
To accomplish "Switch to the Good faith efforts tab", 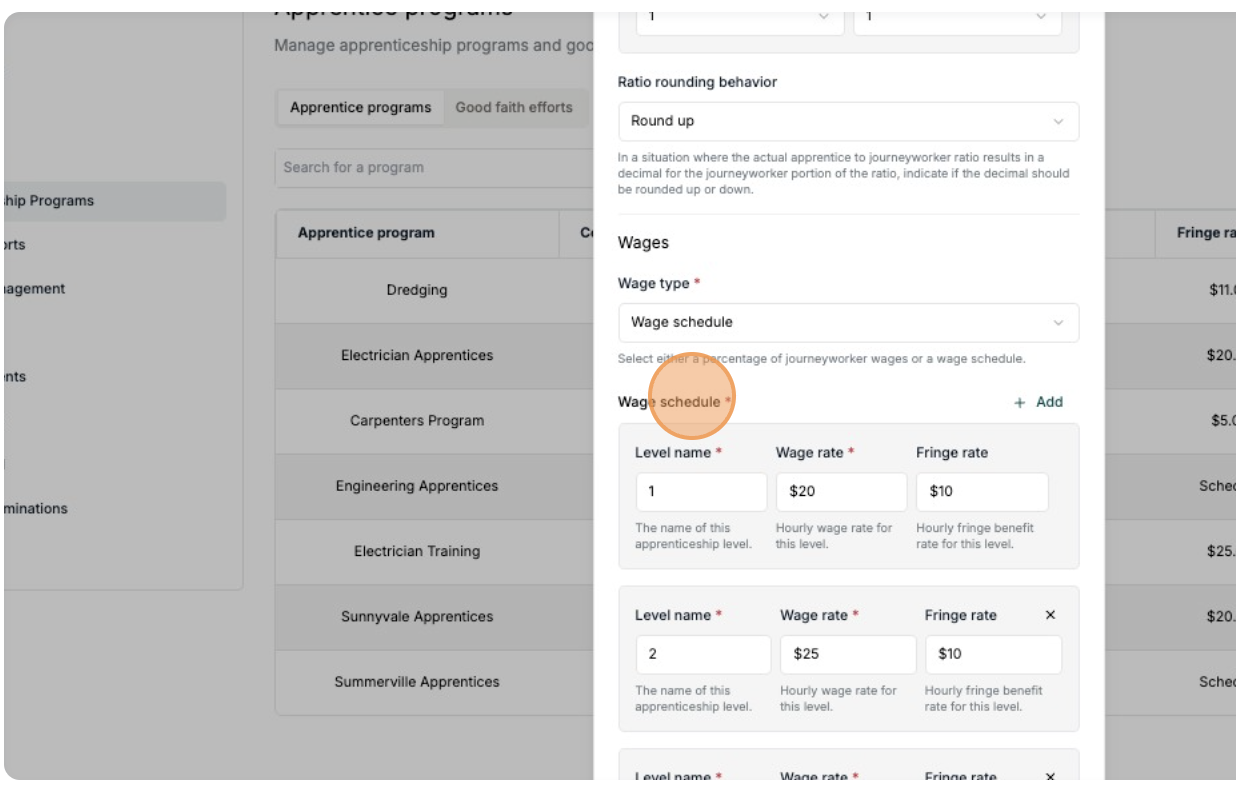I will click(514, 108).
